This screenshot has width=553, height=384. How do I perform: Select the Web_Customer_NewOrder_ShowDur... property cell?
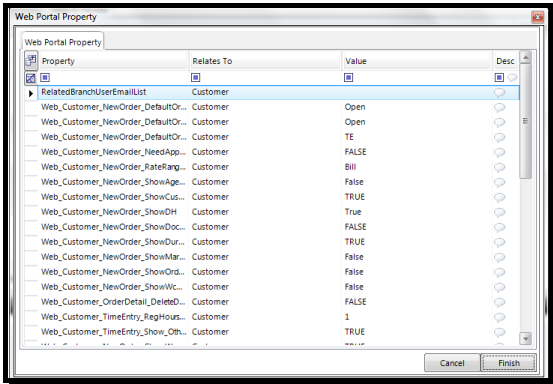click(114, 242)
